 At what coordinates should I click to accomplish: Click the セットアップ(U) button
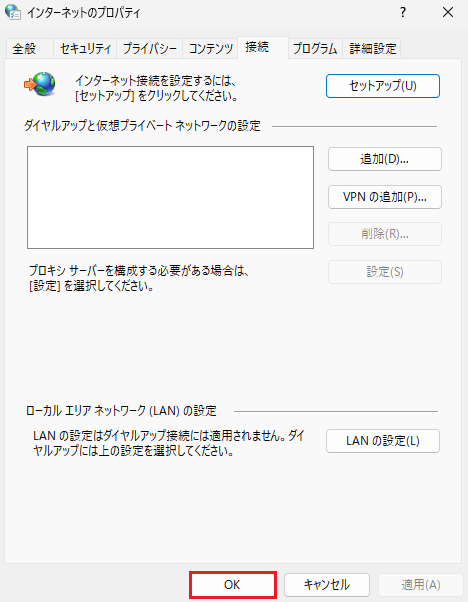(383, 86)
